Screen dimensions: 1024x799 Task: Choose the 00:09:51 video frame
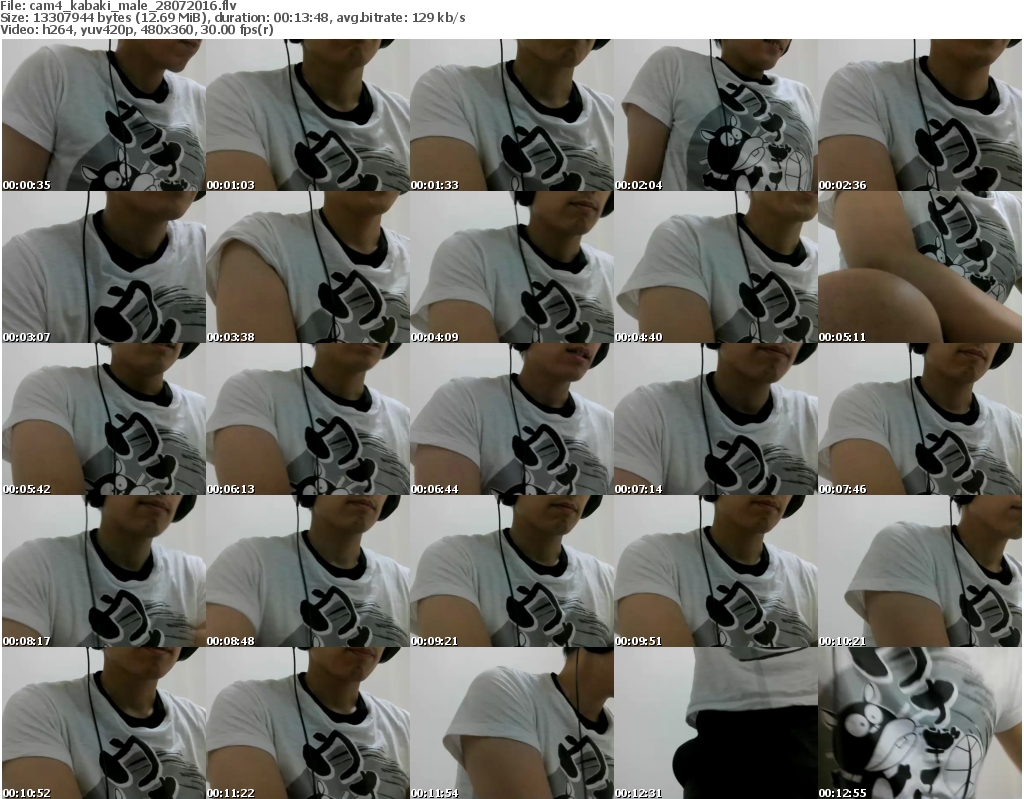click(x=715, y=571)
